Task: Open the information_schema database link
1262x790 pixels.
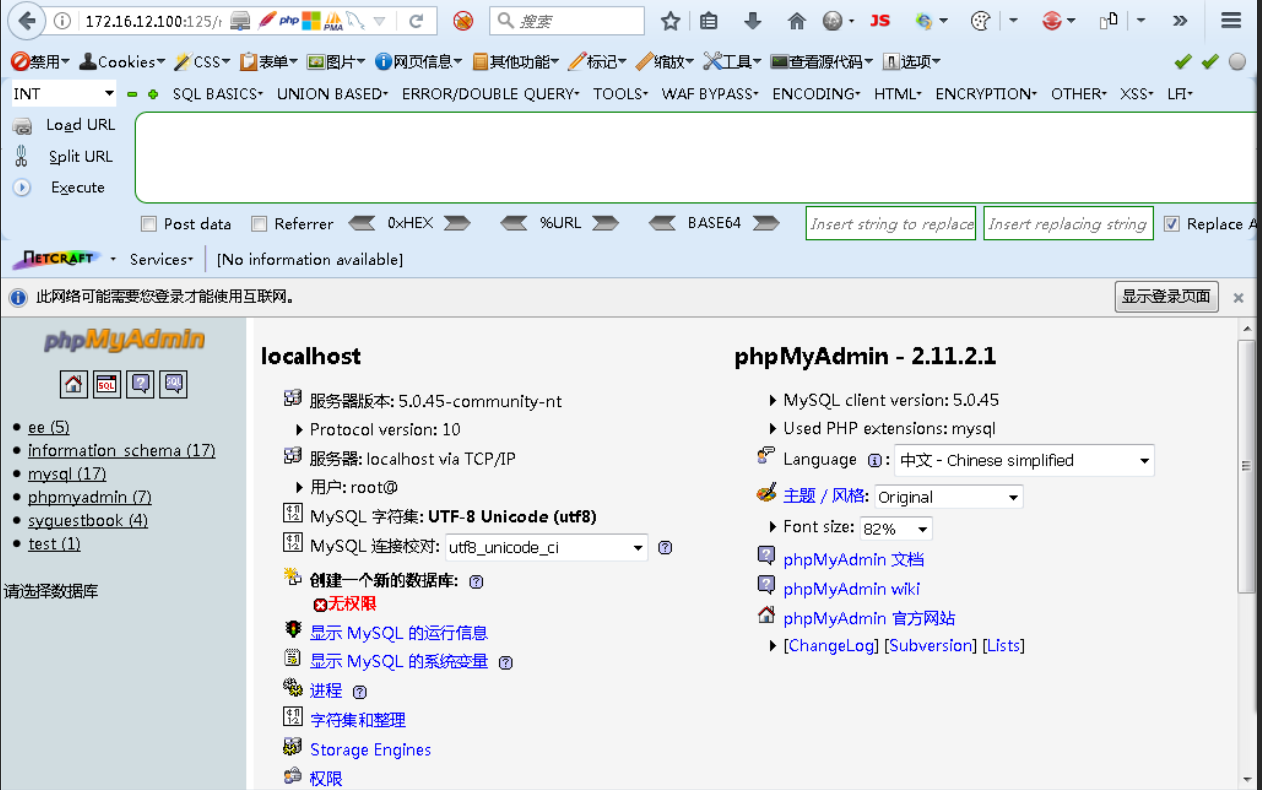Action: [121, 451]
